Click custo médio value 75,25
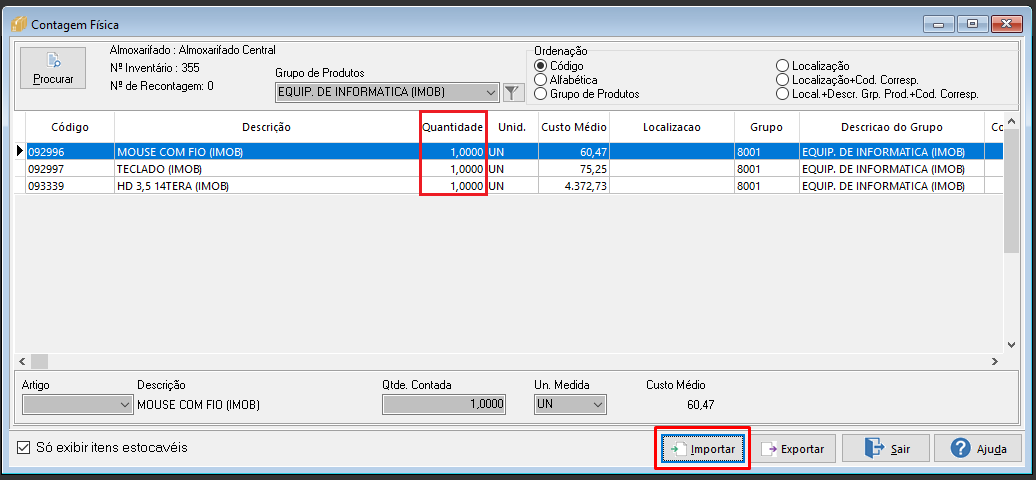 tap(574, 169)
